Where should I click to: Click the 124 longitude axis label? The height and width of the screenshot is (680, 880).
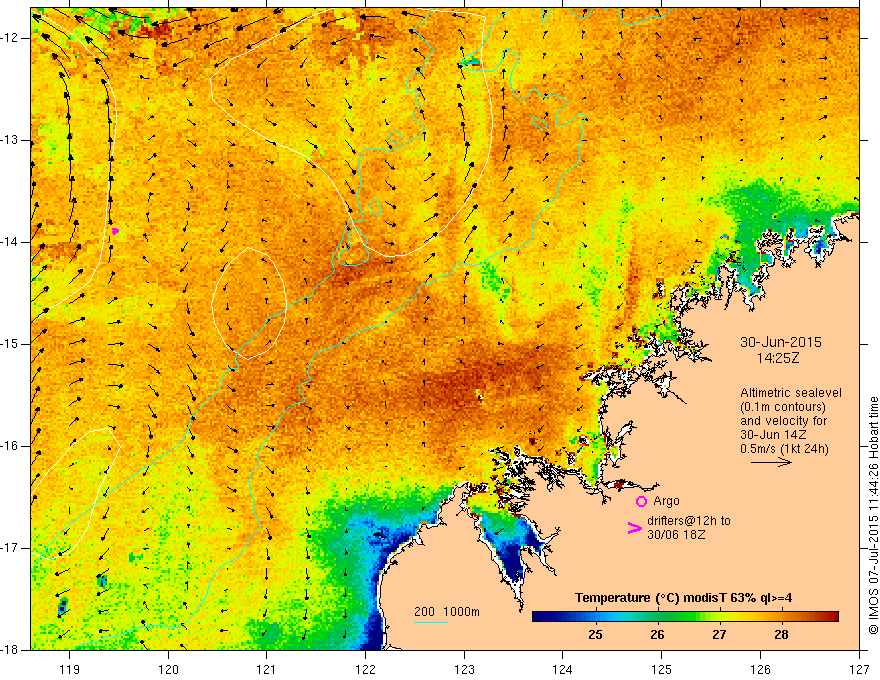point(563,669)
